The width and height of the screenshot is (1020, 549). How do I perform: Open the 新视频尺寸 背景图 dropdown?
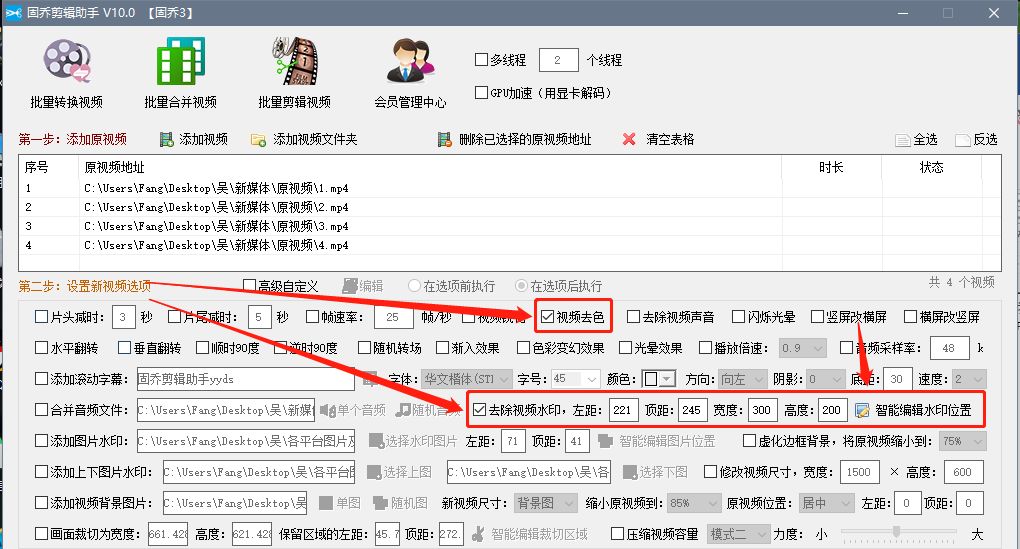546,503
